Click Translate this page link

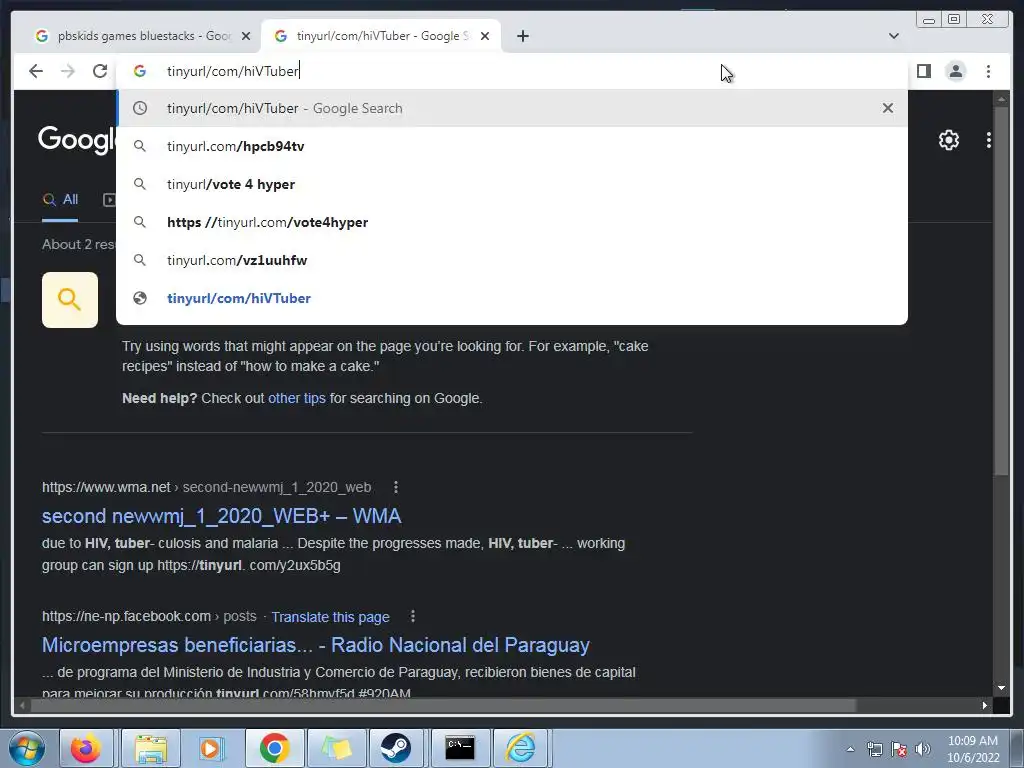[x=330, y=617]
